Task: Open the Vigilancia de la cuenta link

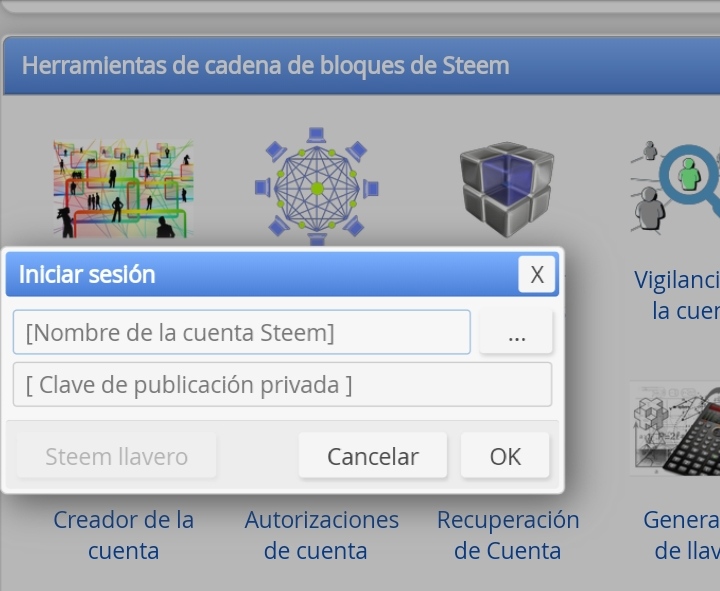Action: pyautogui.click(x=677, y=295)
